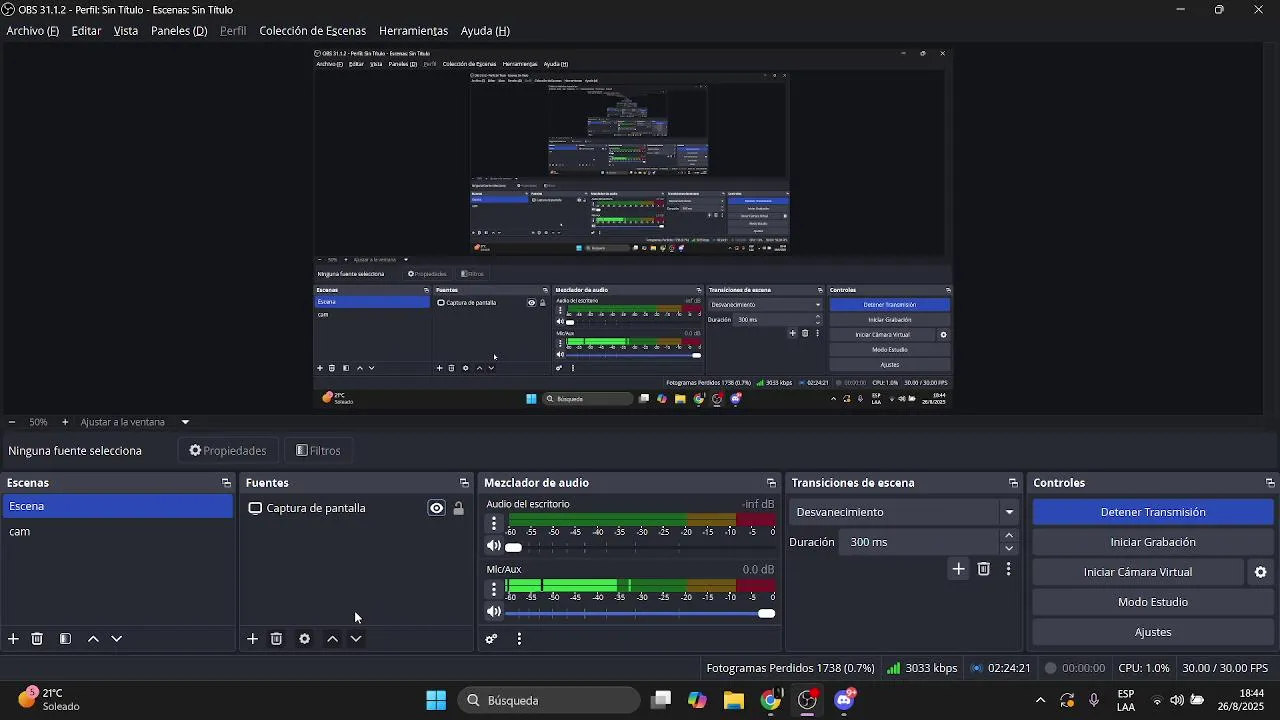Select the Escena scene
This screenshot has height=720, width=1280.
[x=118, y=506]
